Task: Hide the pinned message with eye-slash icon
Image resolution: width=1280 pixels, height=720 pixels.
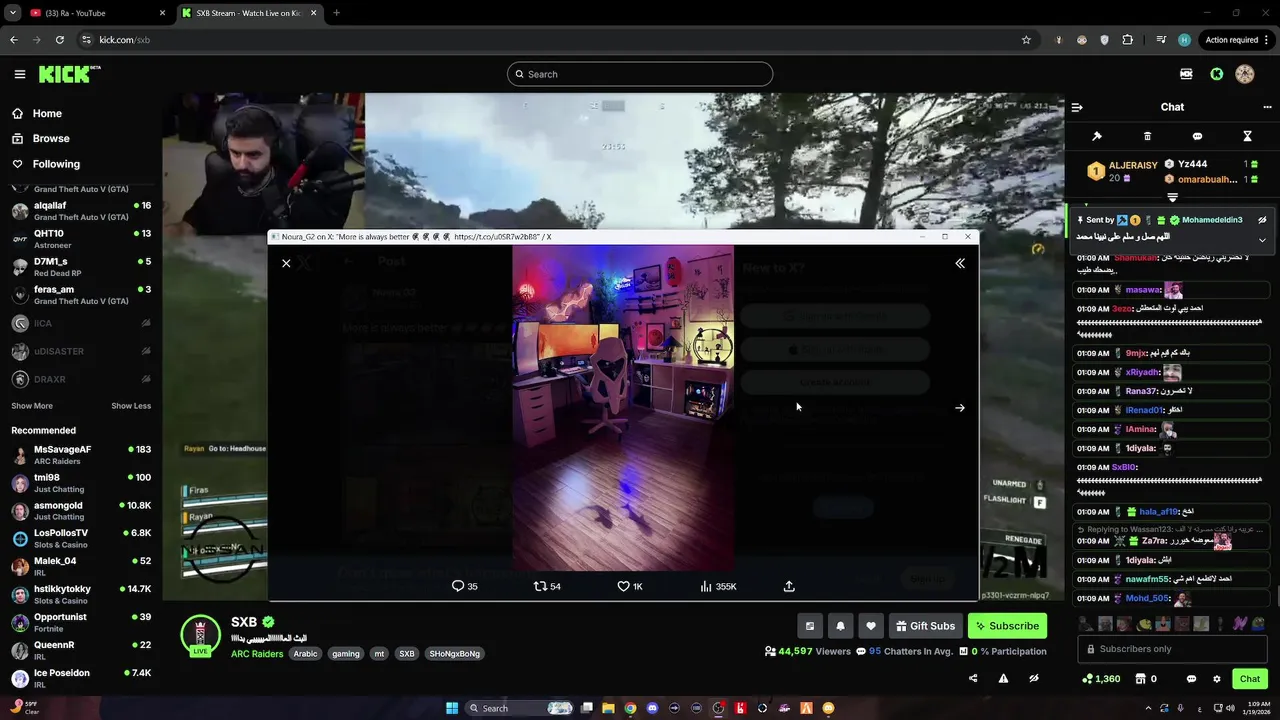Action: tap(1262, 220)
